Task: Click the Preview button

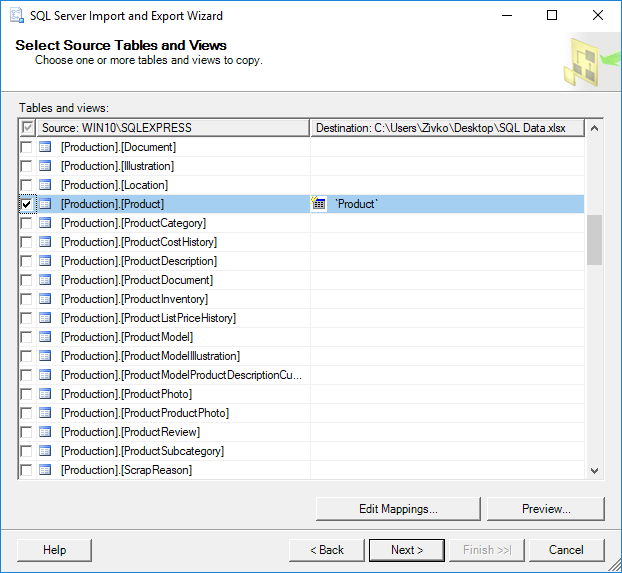Action: point(546,509)
